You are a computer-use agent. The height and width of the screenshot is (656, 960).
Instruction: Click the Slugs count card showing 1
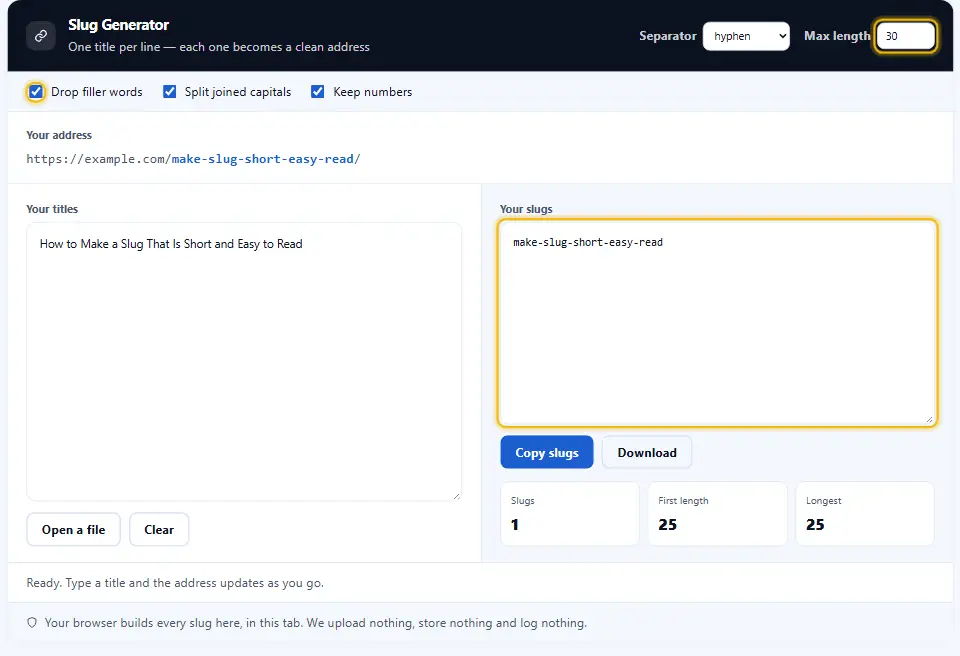(x=570, y=514)
